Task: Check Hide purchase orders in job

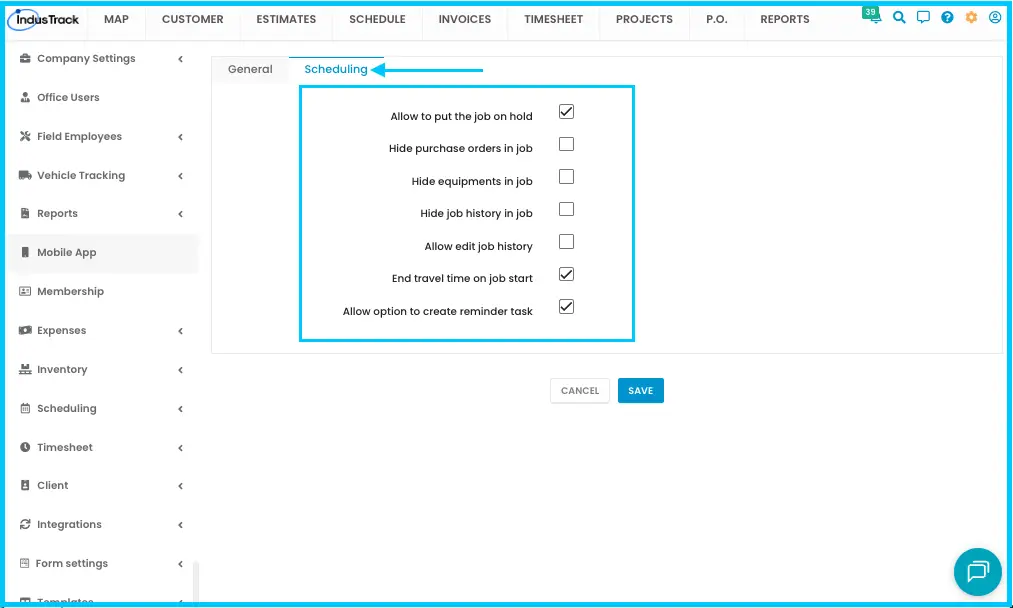Action: coord(567,144)
